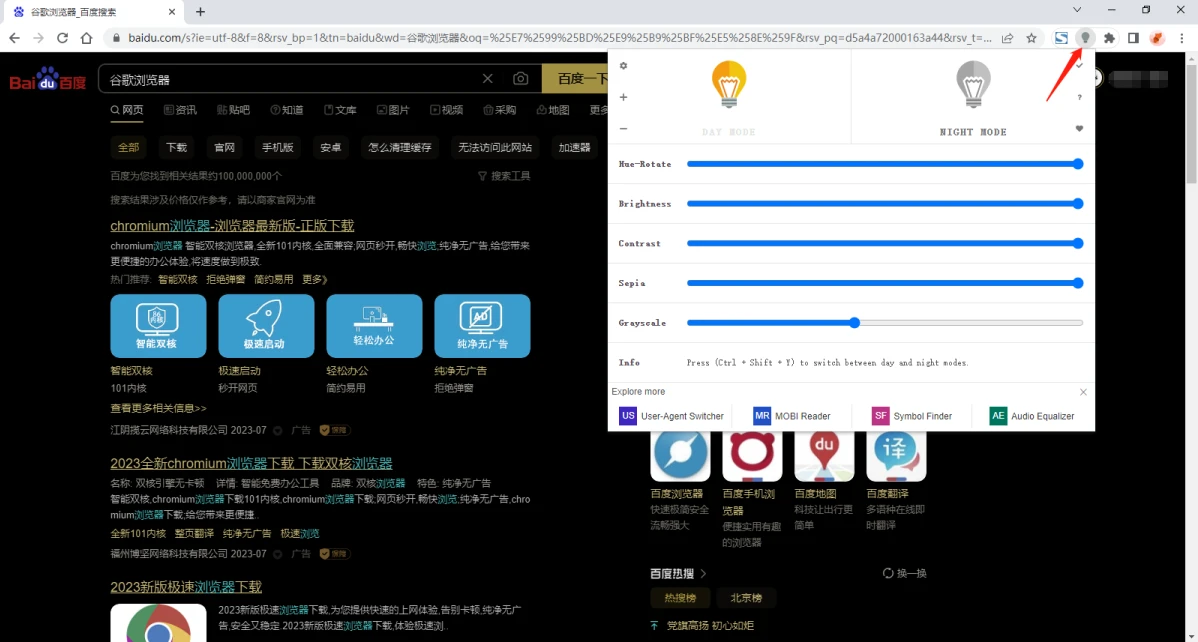Adjust the Hue-Rotate slider
The height and width of the screenshot is (642, 1198).
click(x=885, y=164)
